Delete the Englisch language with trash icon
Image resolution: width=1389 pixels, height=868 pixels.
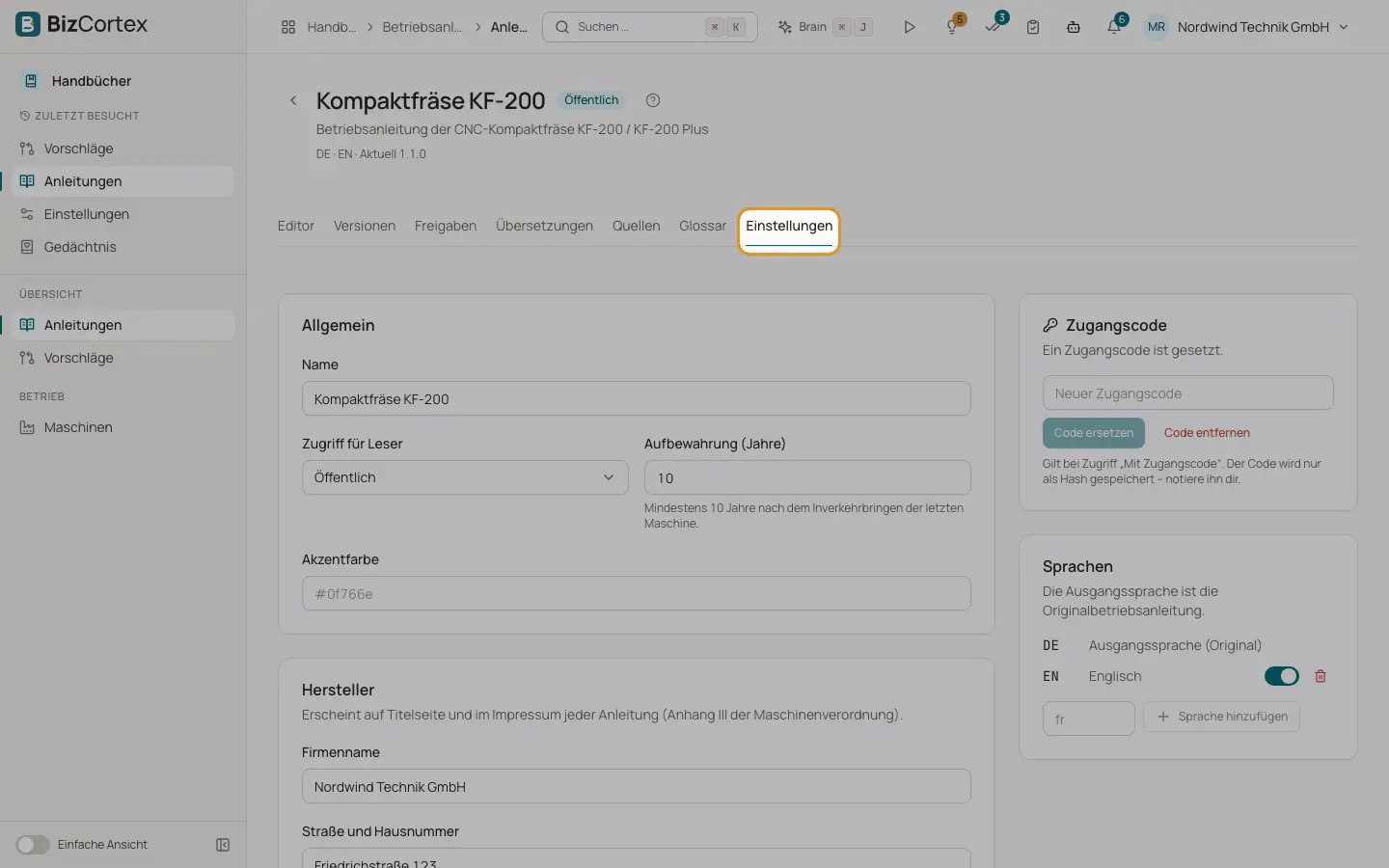click(1321, 676)
